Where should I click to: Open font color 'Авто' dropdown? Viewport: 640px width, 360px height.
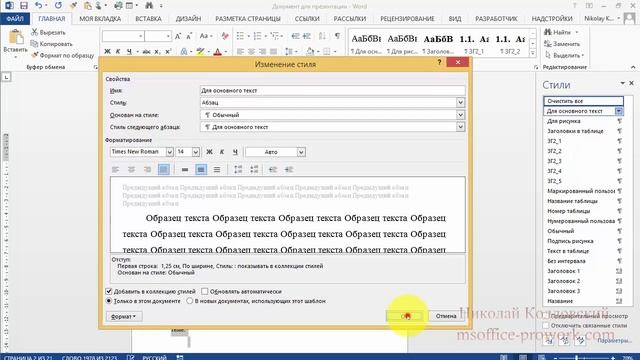tap(301, 152)
